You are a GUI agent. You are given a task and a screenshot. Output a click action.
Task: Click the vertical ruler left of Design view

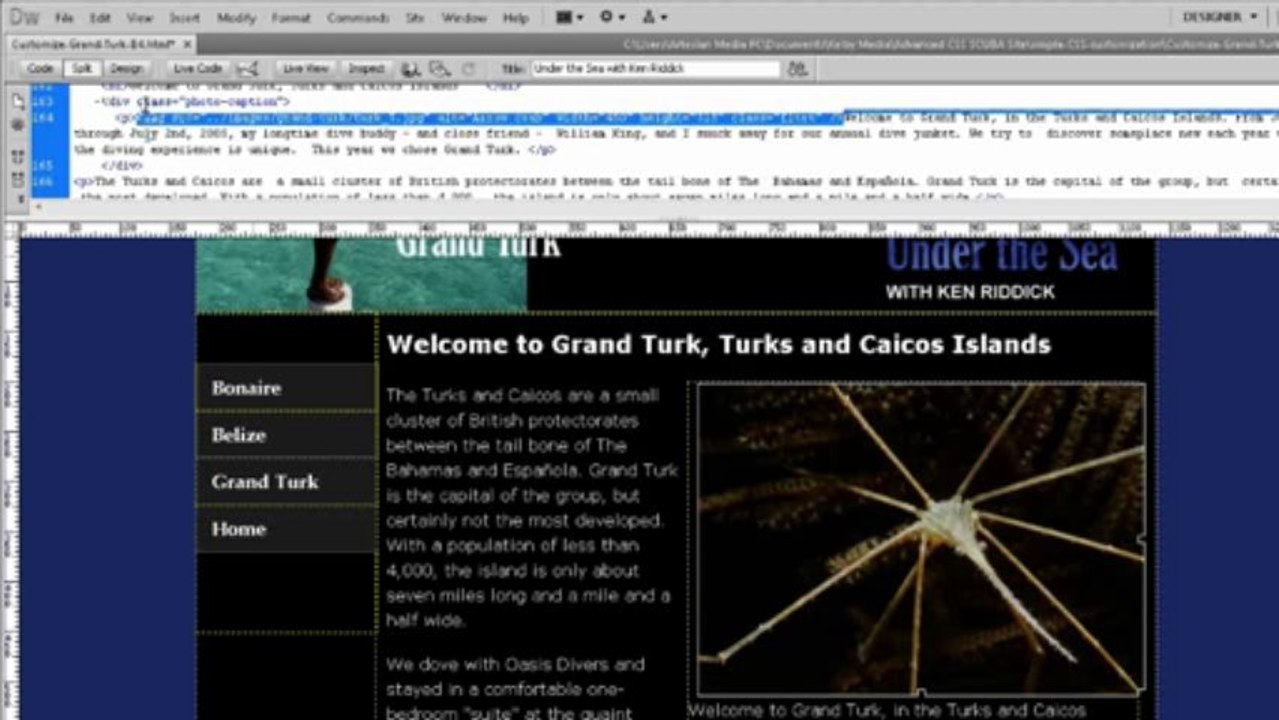pyautogui.click(x=9, y=478)
